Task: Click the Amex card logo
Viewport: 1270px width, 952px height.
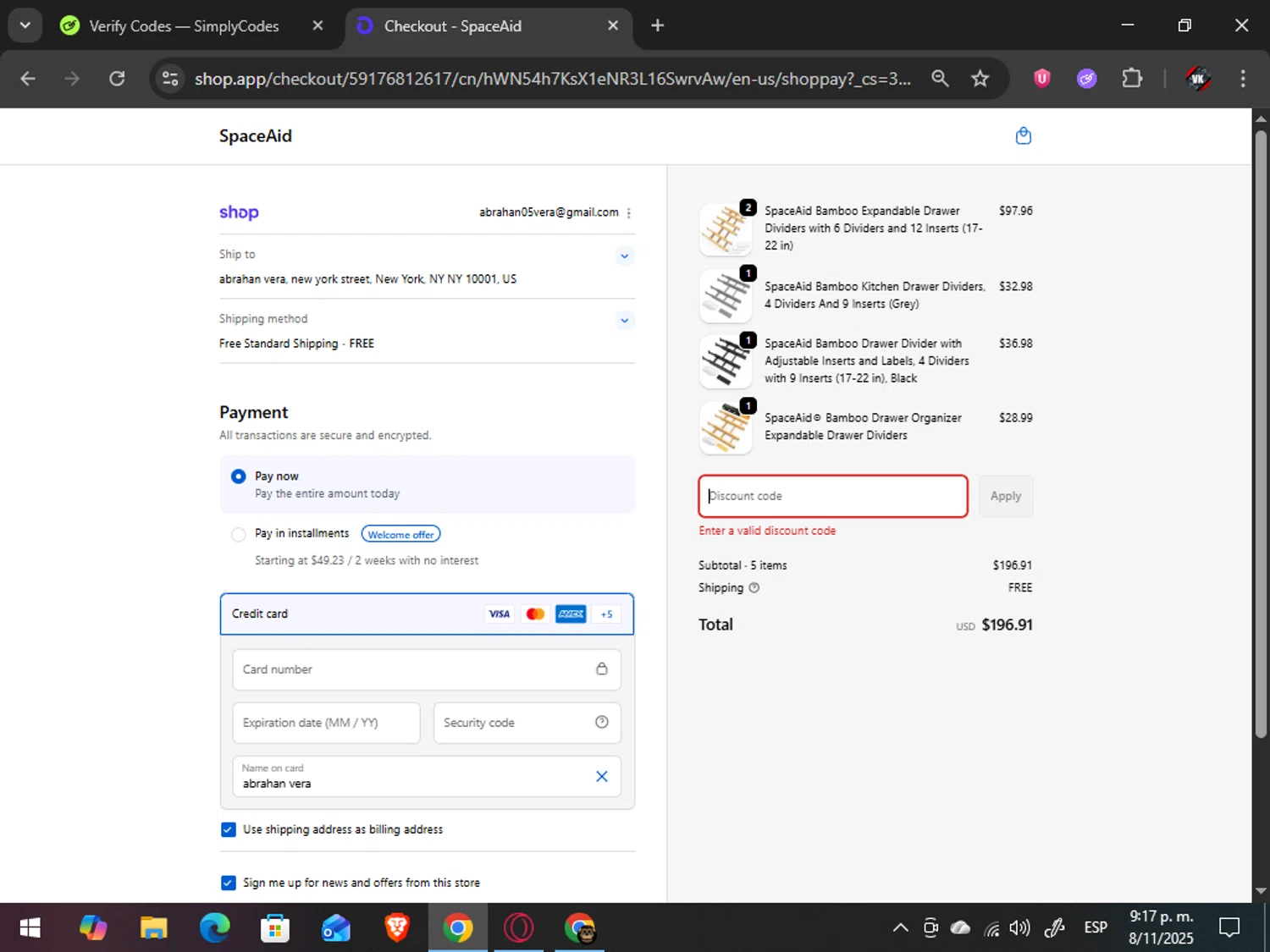Action: pyautogui.click(x=571, y=614)
